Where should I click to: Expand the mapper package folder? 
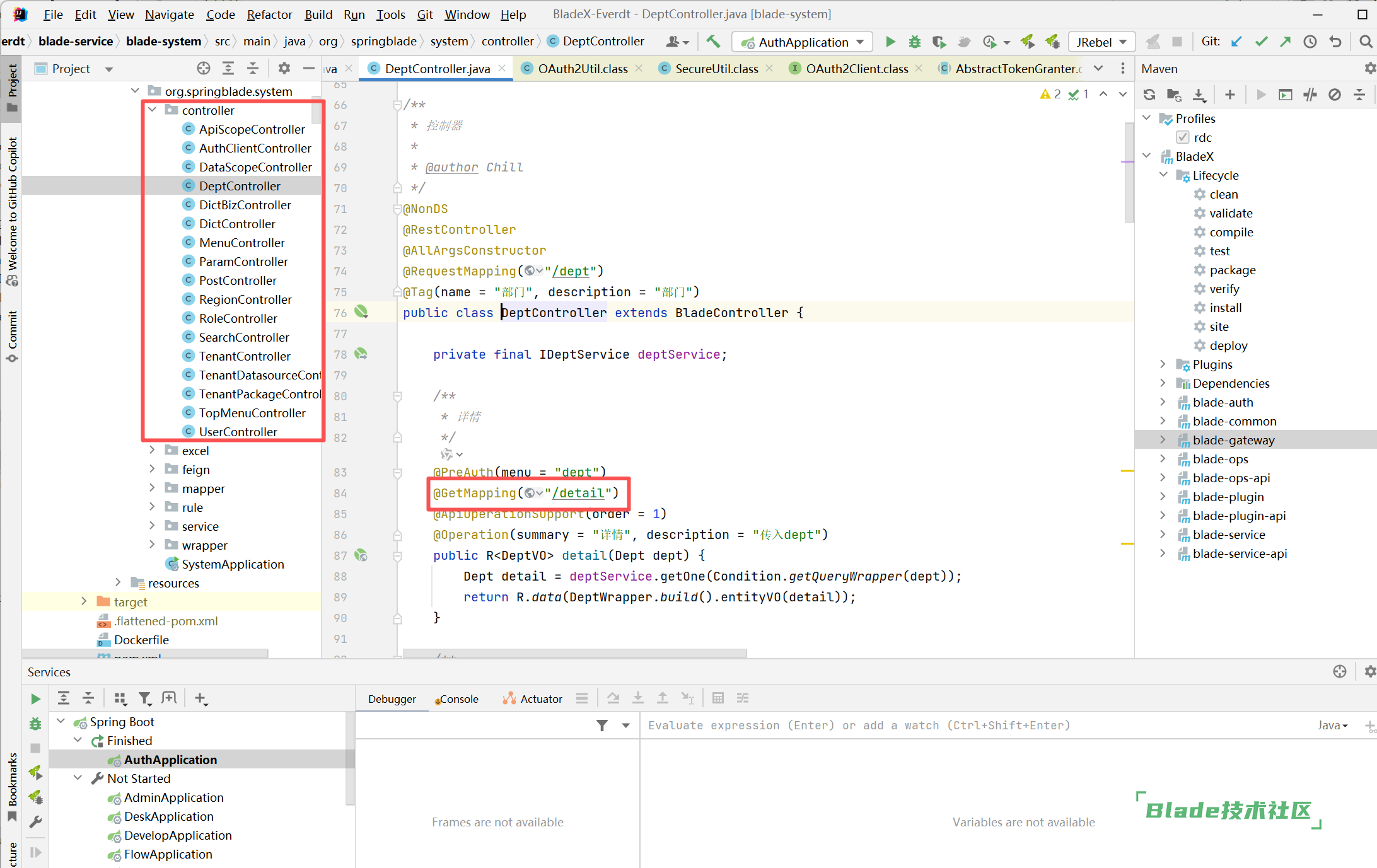click(152, 488)
